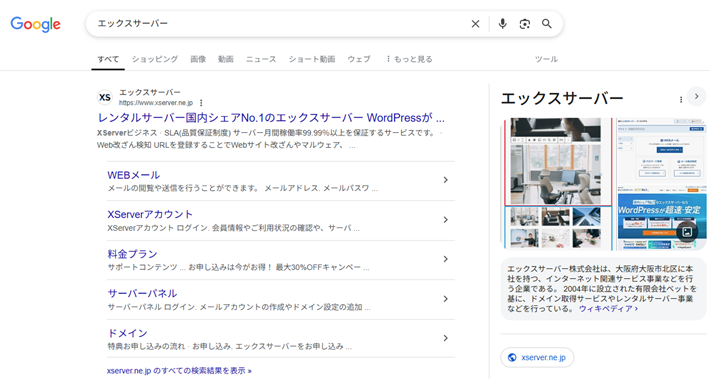Viewport: 710px width, 379px height.
Task: Click the https://www.xserver.ne.jp URL text
Action: pyautogui.click(x=156, y=103)
